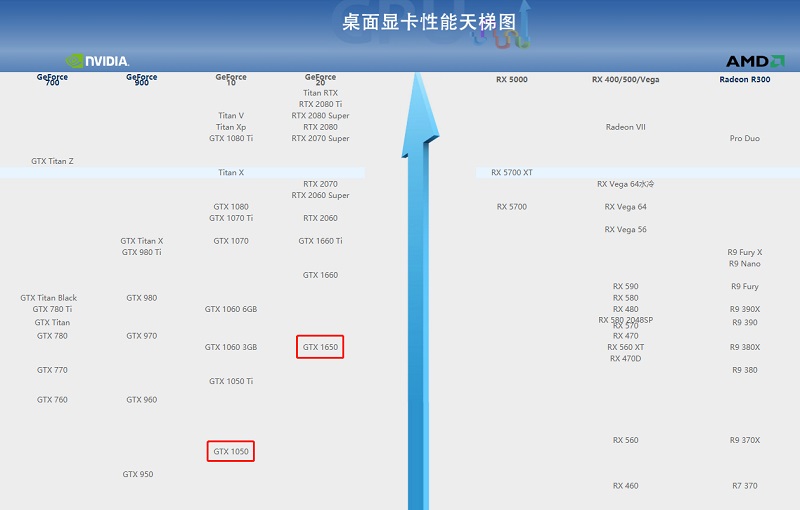Click the GTX 960 entry
800x510 pixels.
click(x=142, y=400)
